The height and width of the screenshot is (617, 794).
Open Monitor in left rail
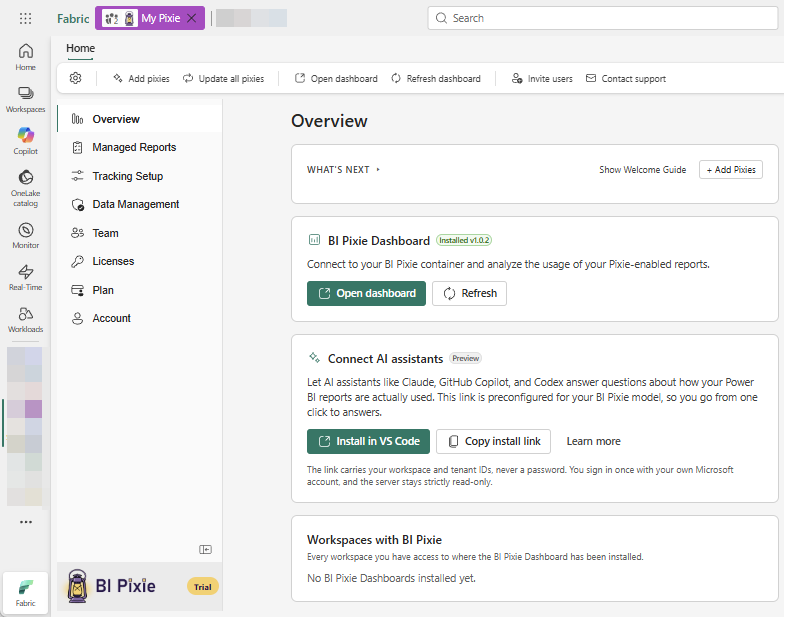(x=25, y=236)
